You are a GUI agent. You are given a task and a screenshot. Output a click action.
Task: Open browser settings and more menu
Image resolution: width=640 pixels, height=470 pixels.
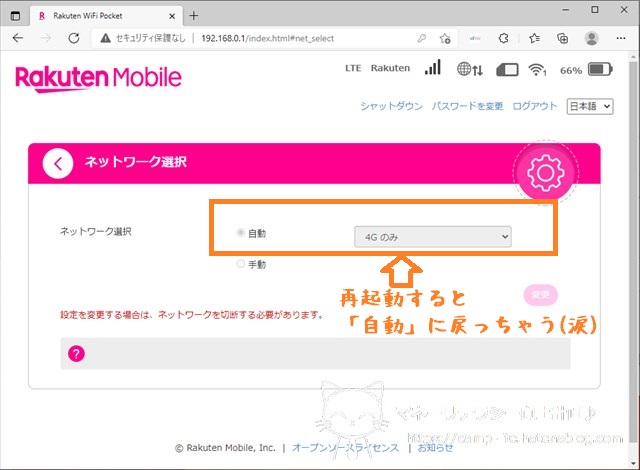pyautogui.click(x=621, y=38)
